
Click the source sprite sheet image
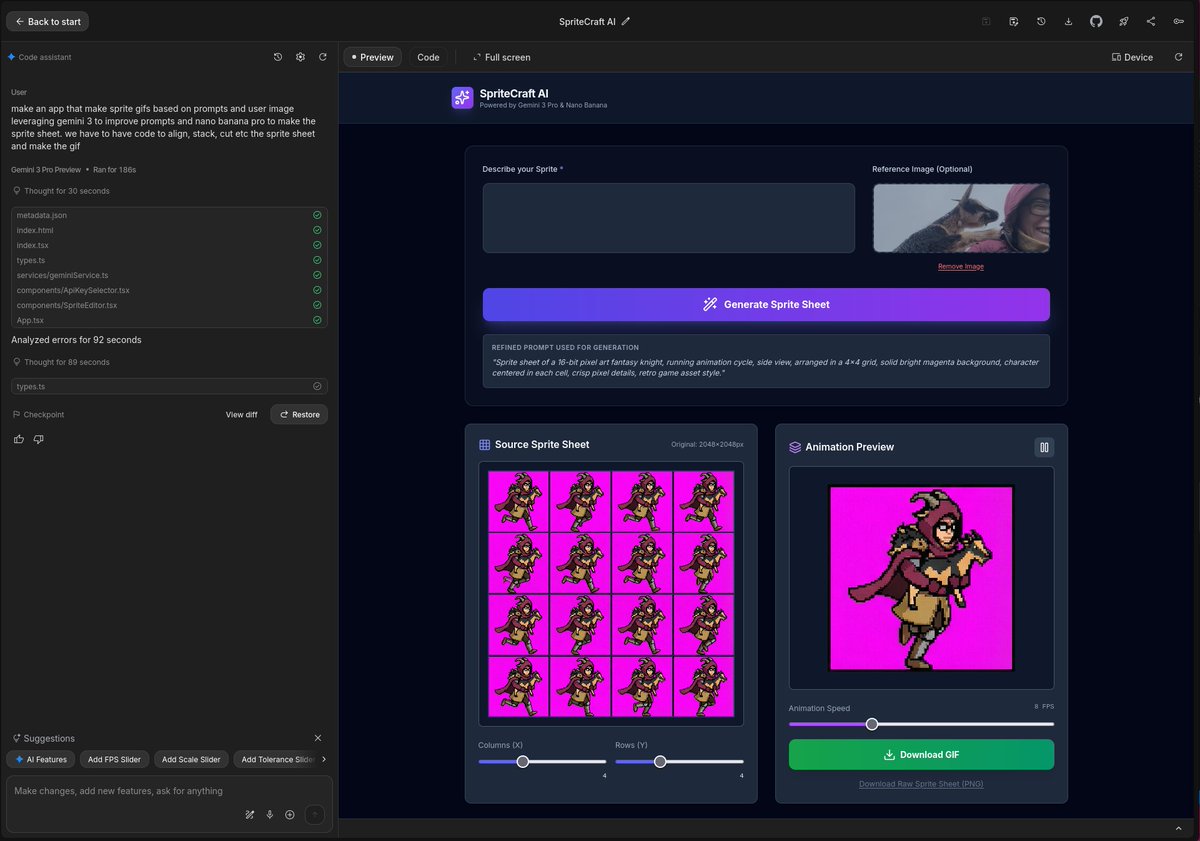click(611, 594)
